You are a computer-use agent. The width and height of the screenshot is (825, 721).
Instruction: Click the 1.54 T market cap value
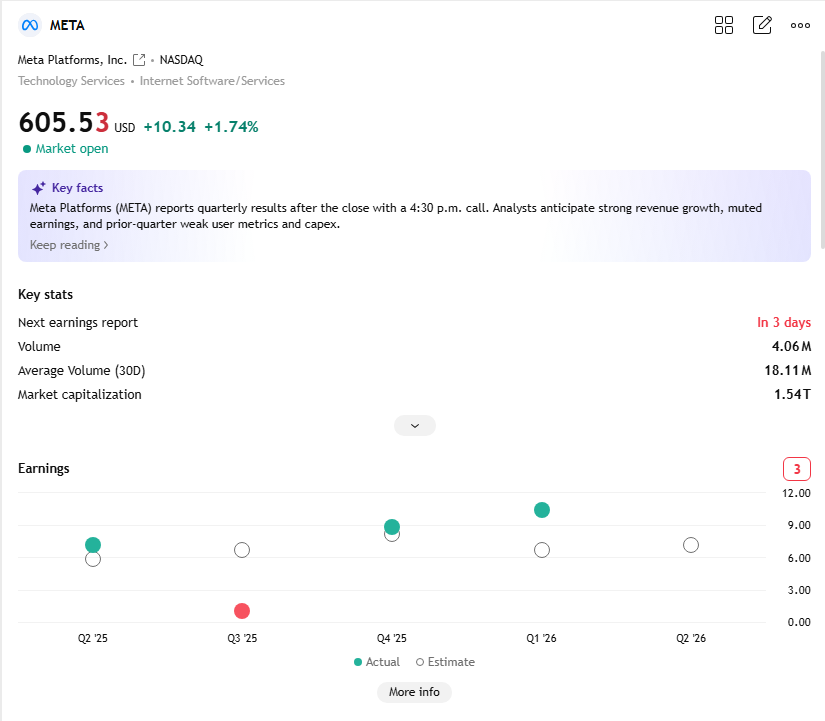(792, 395)
